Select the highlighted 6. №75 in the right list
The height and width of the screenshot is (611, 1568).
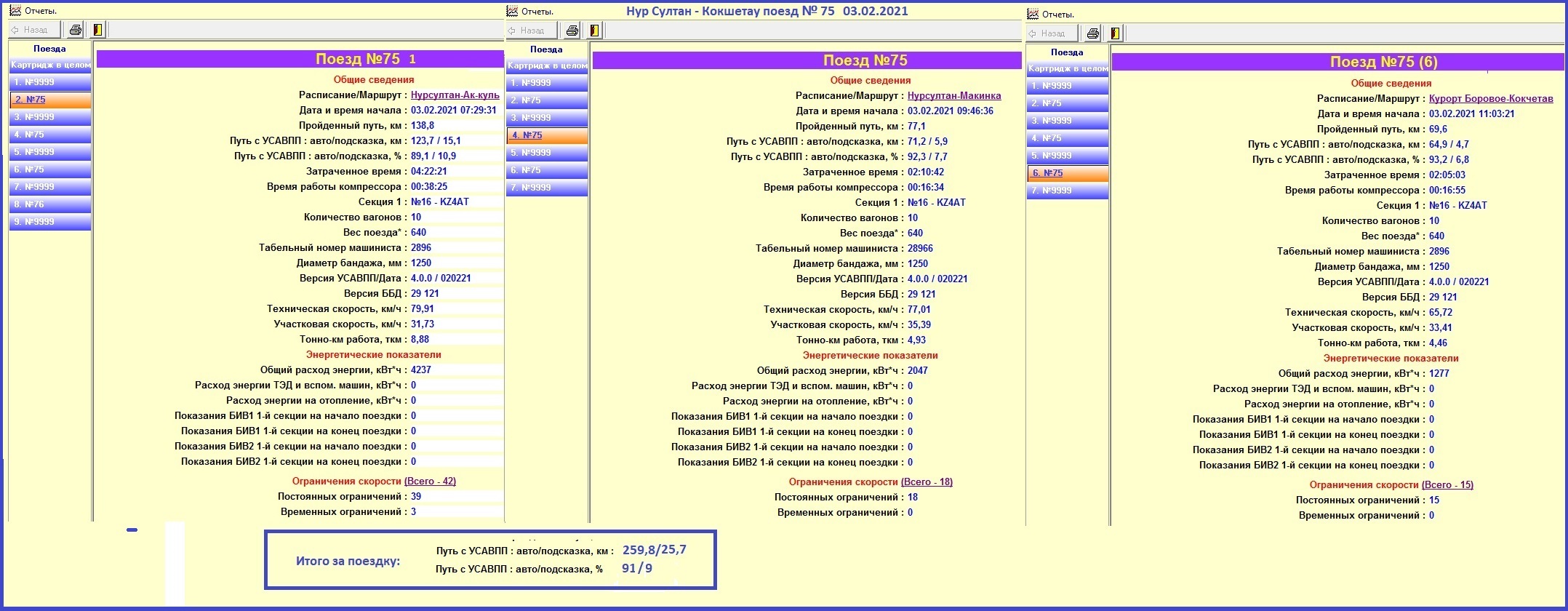click(1067, 173)
